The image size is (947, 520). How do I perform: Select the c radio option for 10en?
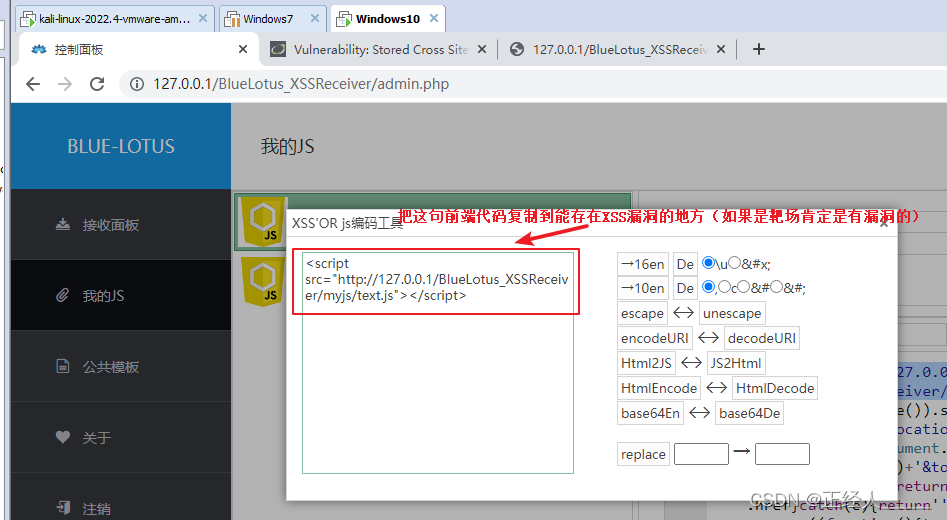coord(724,287)
